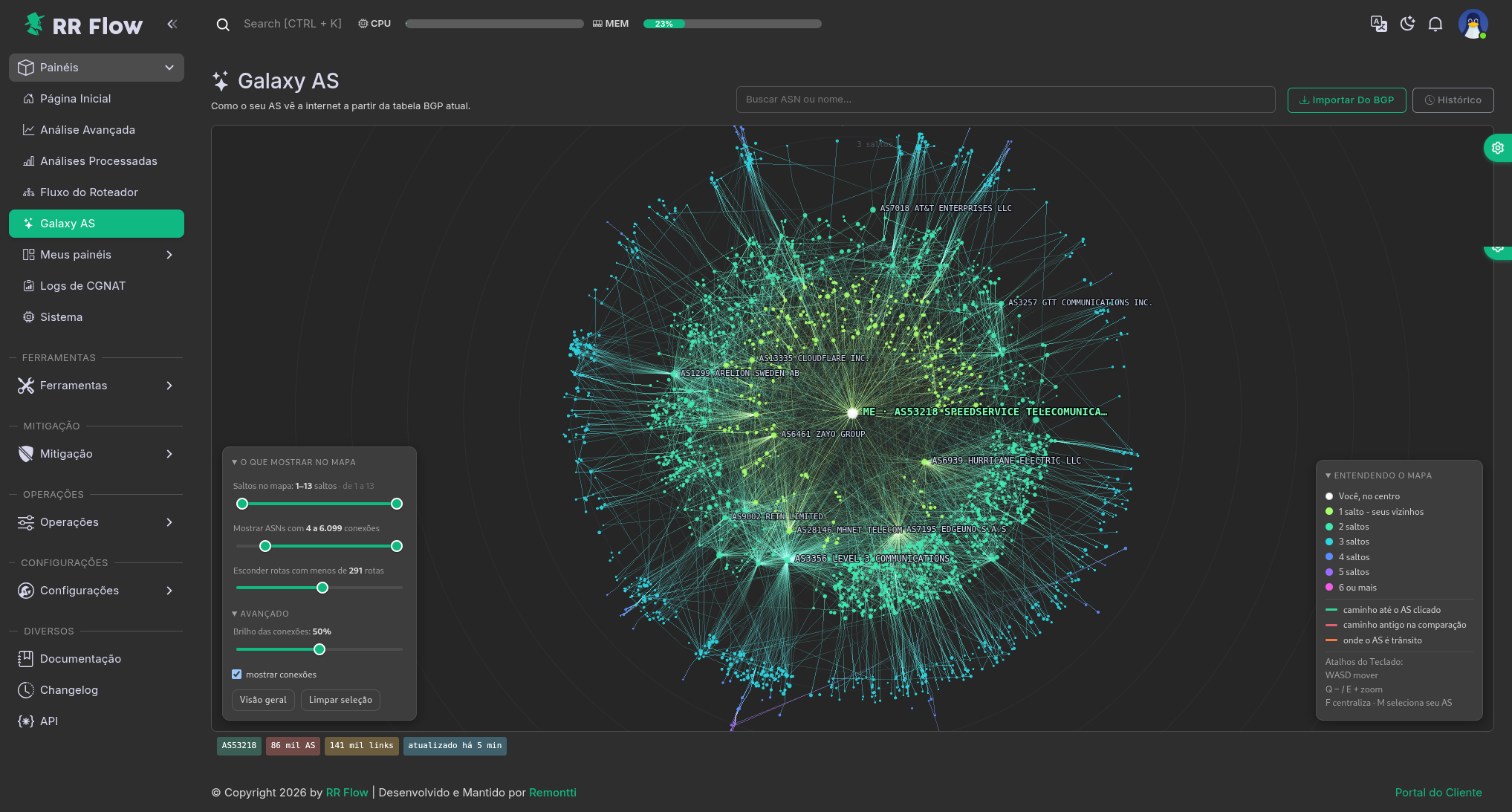The image size is (1512, 812).
Task: Focus the Buscar ASN ou nome field
Action: point(1005,100)
